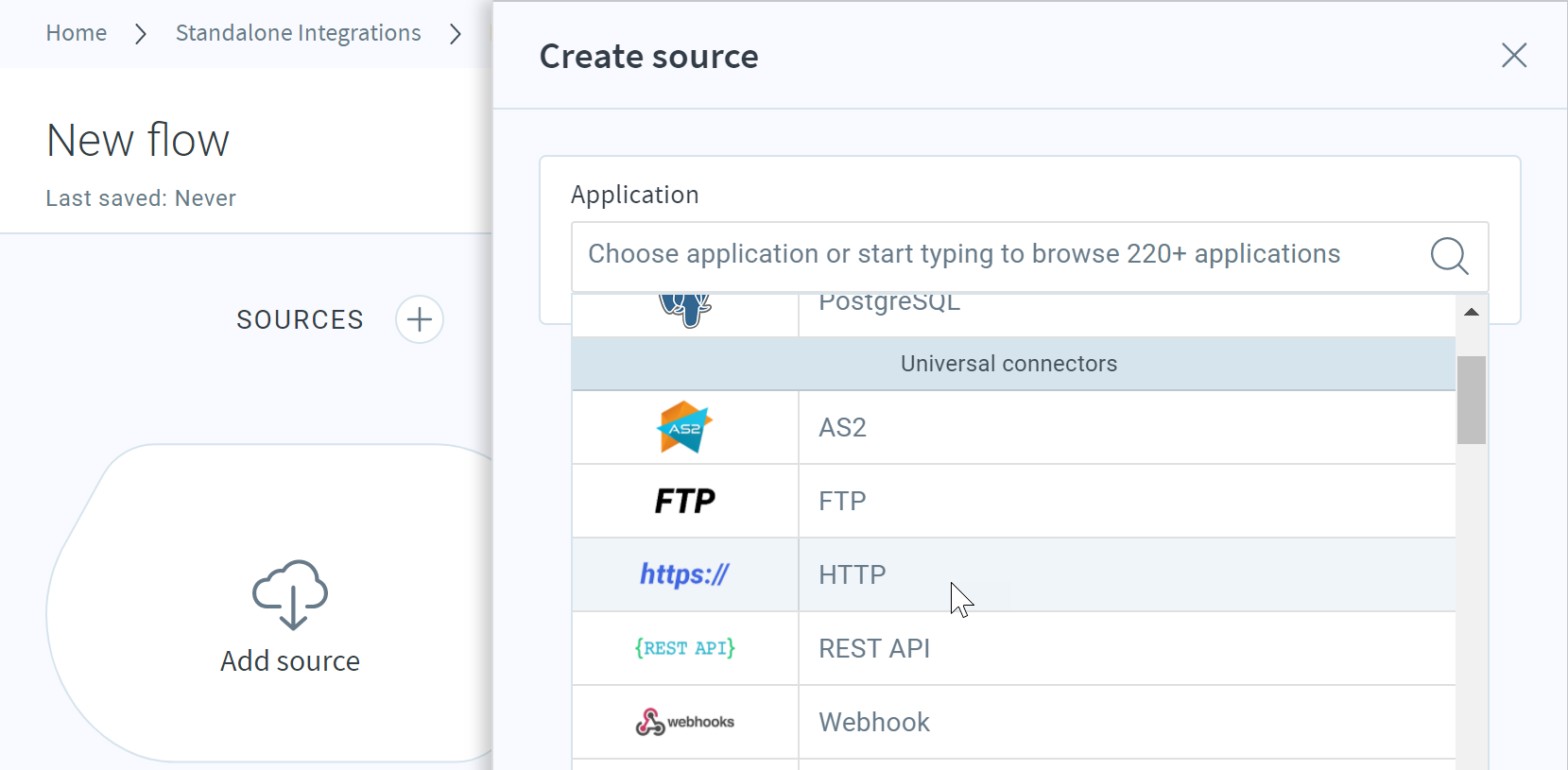Image resolution: width=1568 pixels, height=770 pixels.
Task: Select the PostgreSQL list entry
Action: (x=1013, y=315)
